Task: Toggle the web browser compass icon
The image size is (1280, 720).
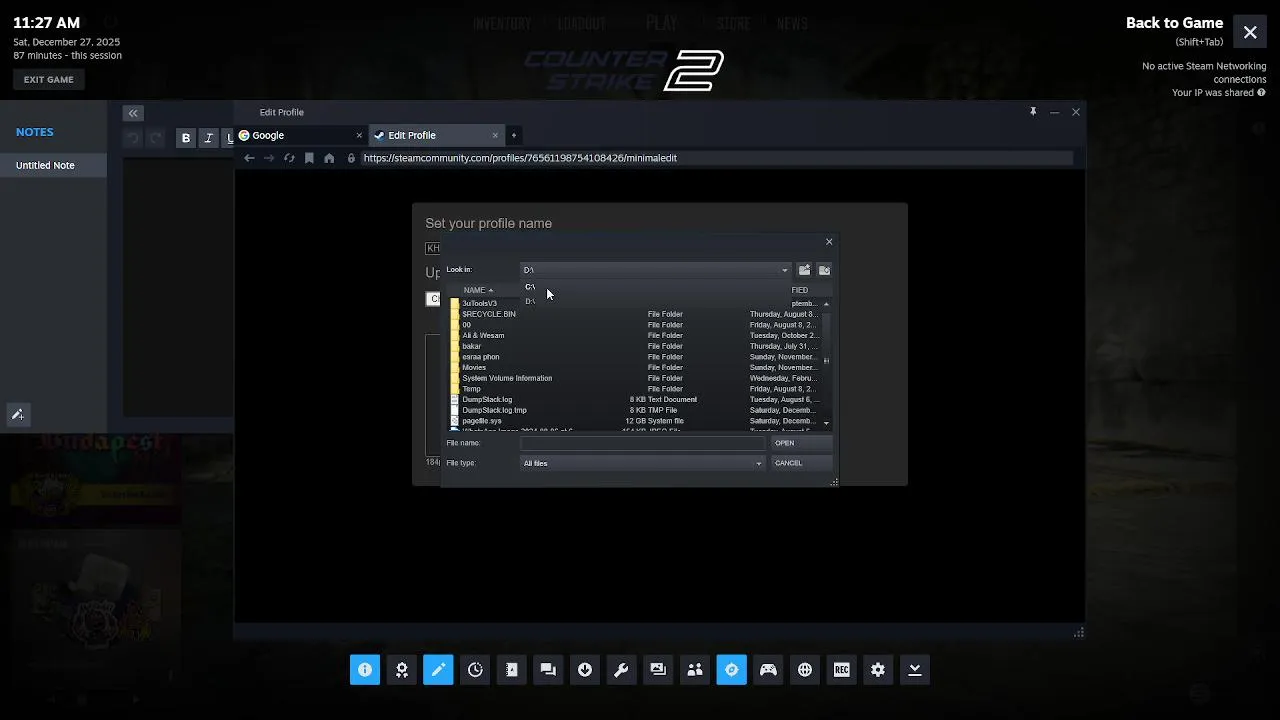Action: tap(731, 670)
